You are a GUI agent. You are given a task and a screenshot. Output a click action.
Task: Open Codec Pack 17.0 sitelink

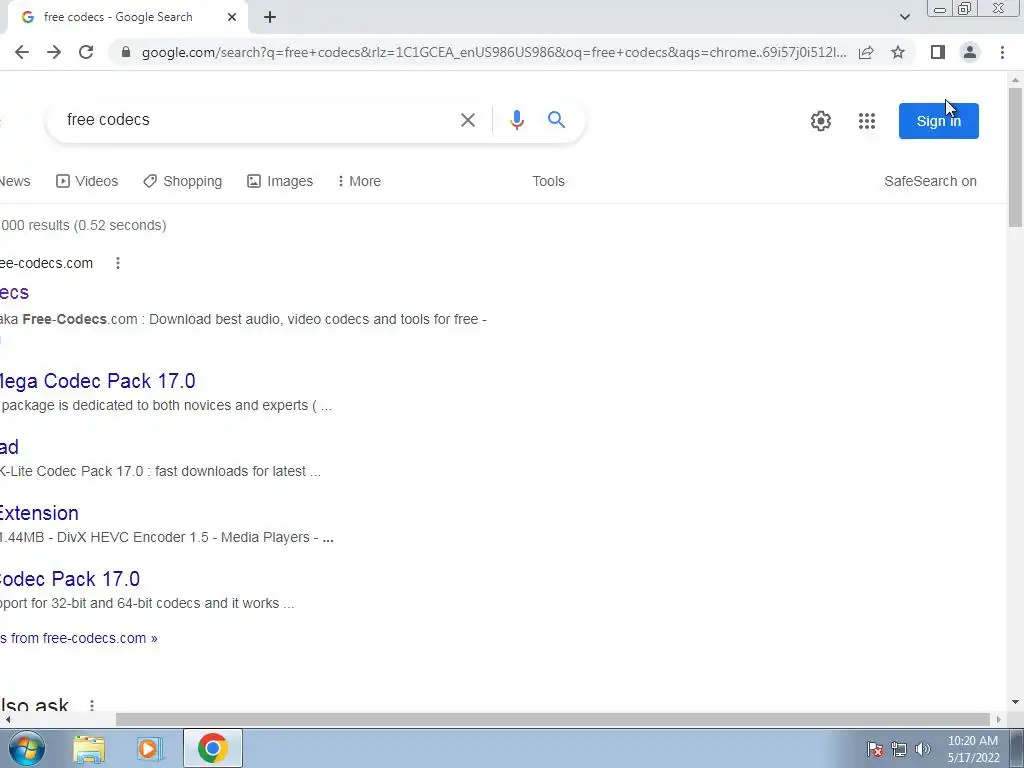pos(70,579)
